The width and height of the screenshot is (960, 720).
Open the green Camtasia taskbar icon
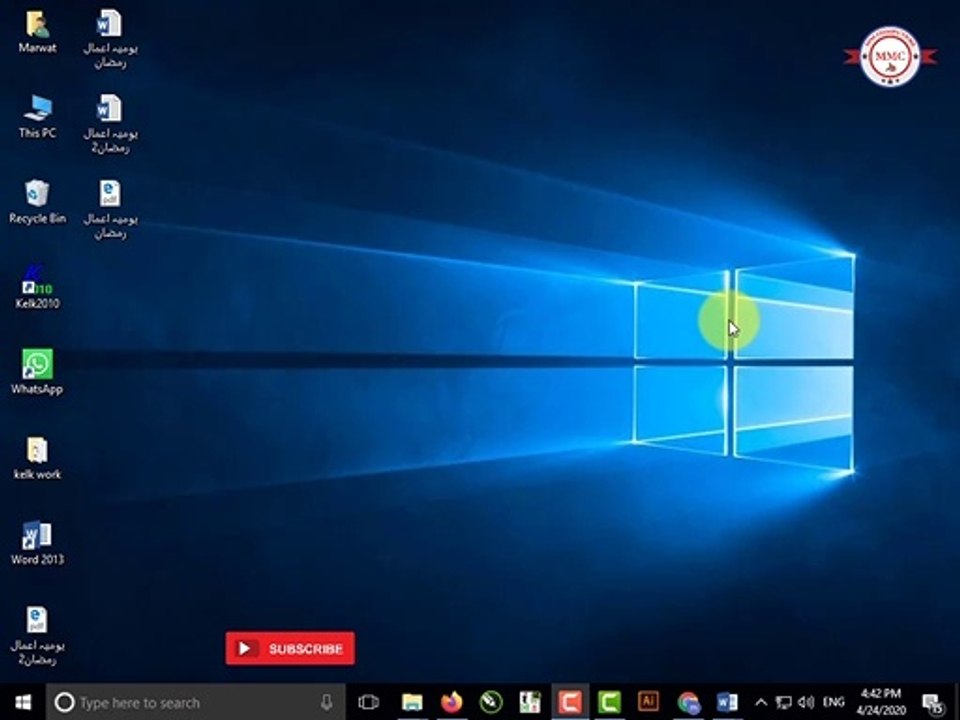tap(609, 702)
